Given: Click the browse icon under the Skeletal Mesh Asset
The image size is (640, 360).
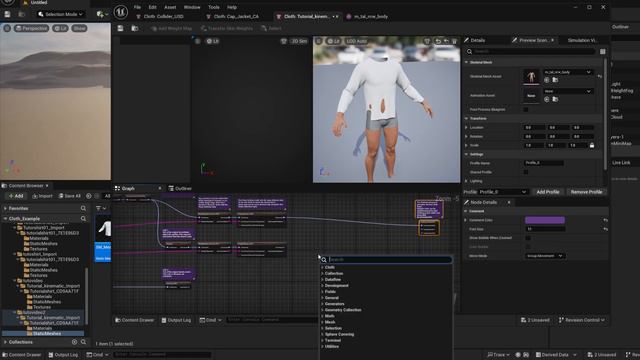Looking at the screenshot, I should click(555, 80).
